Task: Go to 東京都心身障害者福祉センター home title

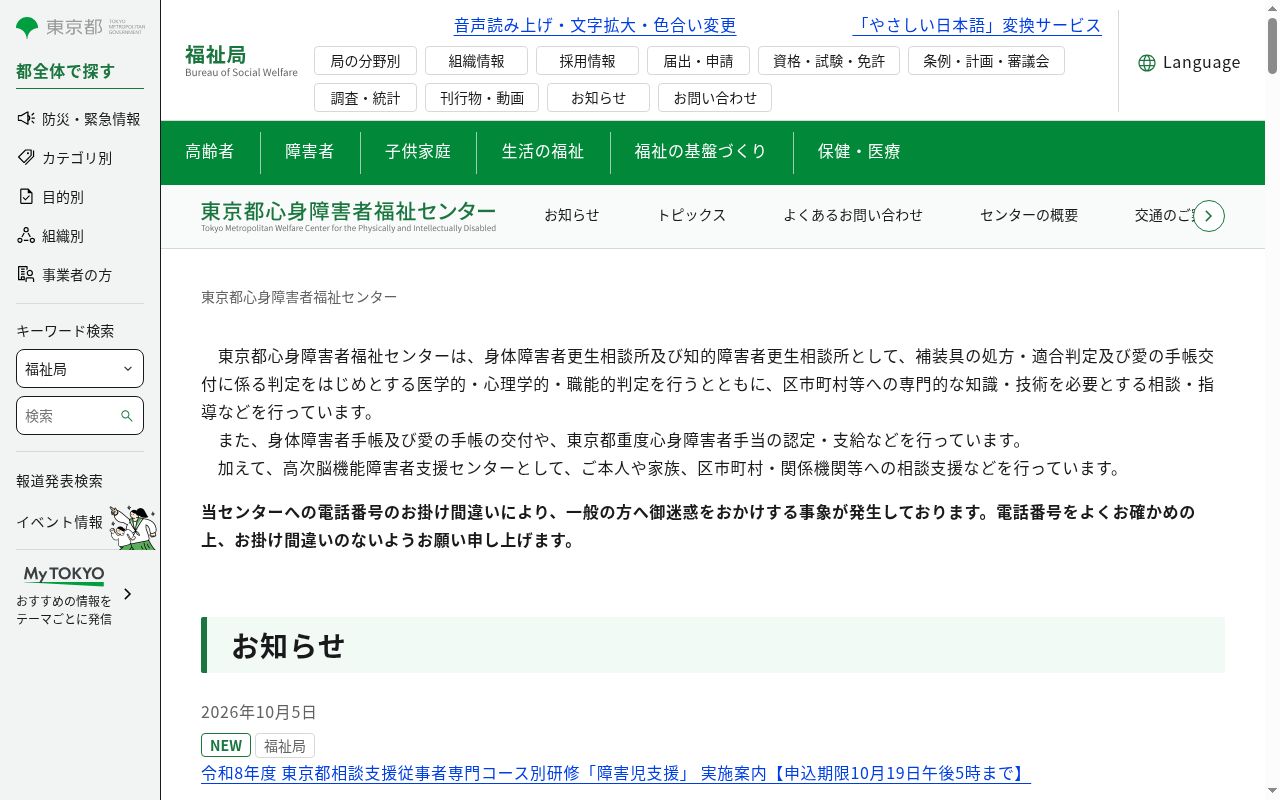Action: coord(348,215)
